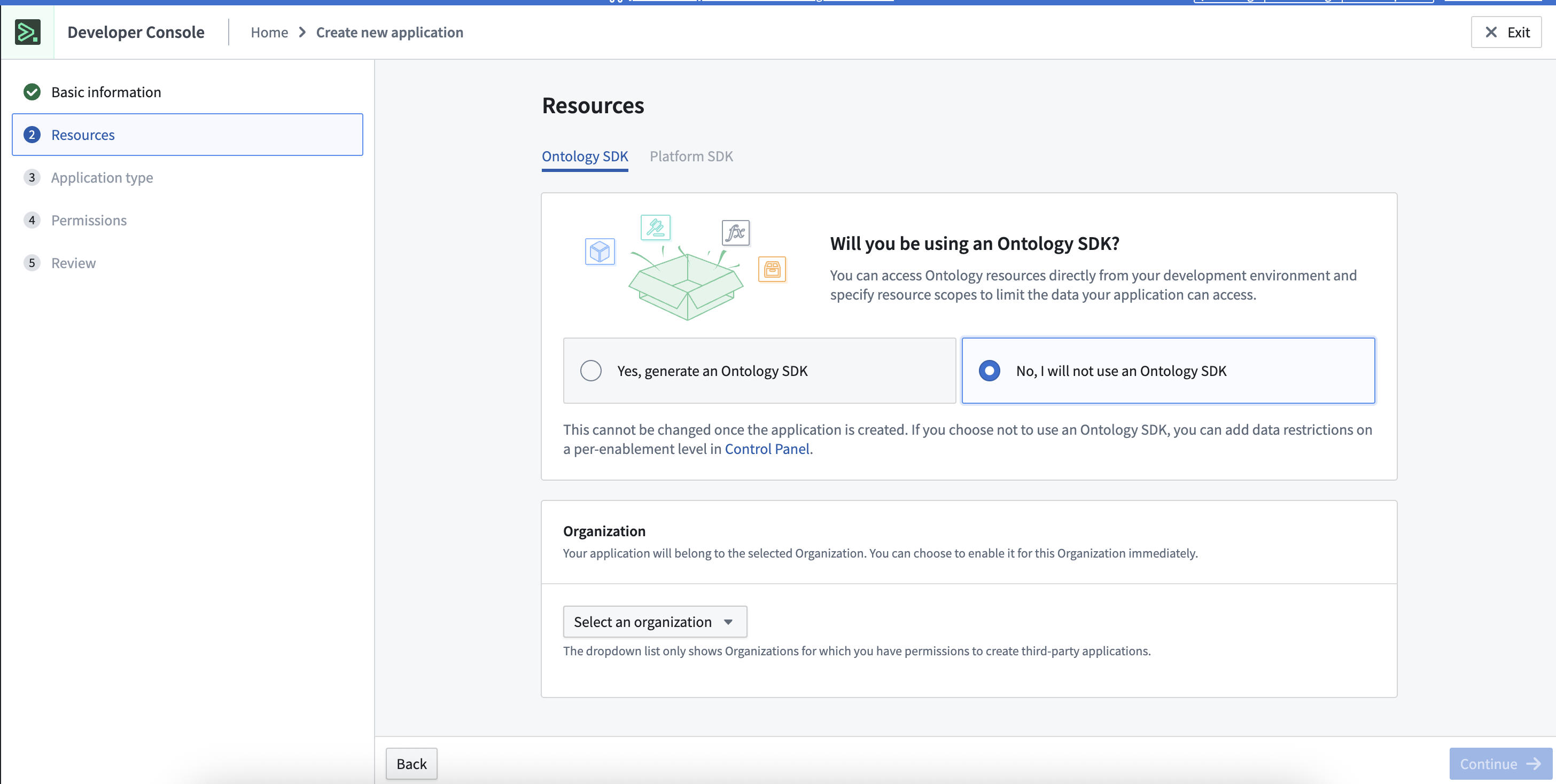Click the orange archive box icon
The height and width of the screenshot is (784, 1556).
(x=772, y=269)
